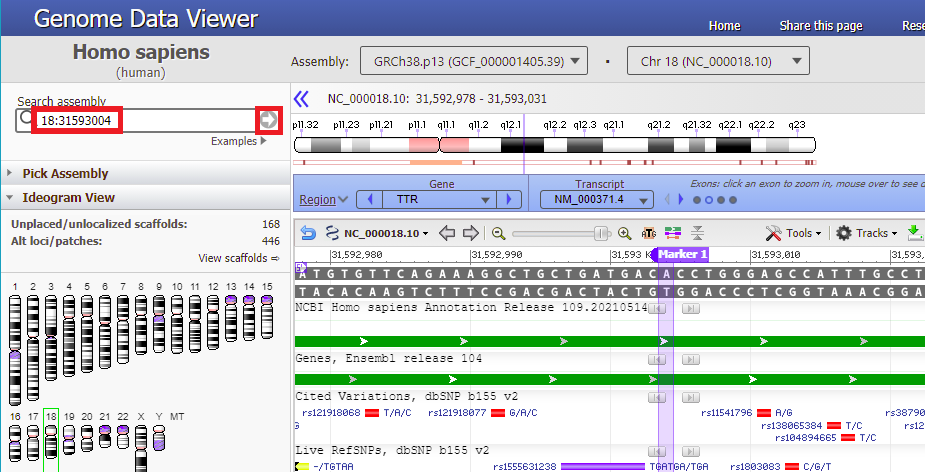Click rs121918077 variation
925x472 pixels.
[483, 412]
